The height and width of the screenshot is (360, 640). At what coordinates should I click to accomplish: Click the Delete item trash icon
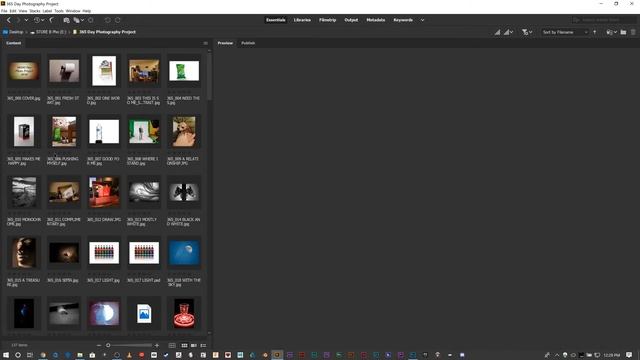click(633, 32)
